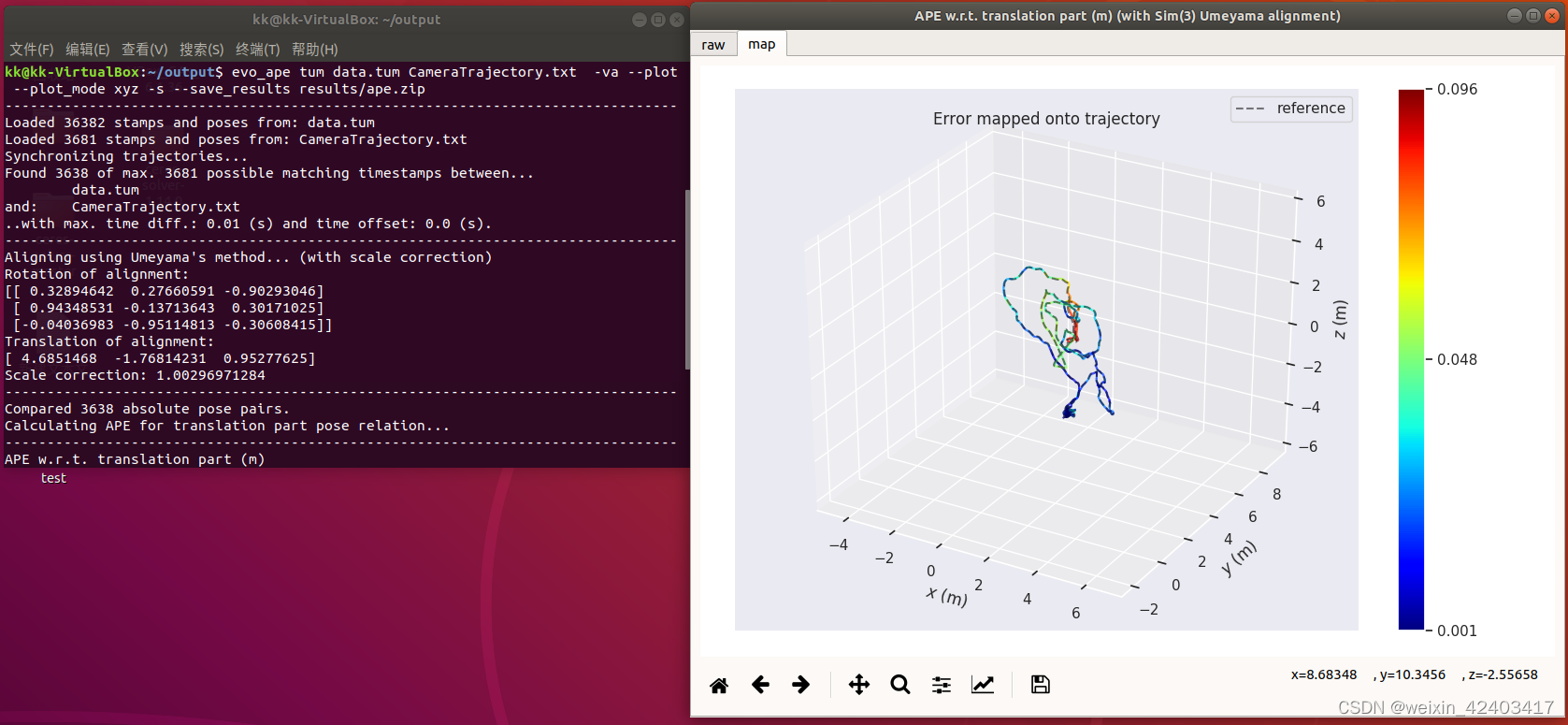1568x725 pixels.
Task: Open Configure subplots settings
Action: (x=942, y=685)
